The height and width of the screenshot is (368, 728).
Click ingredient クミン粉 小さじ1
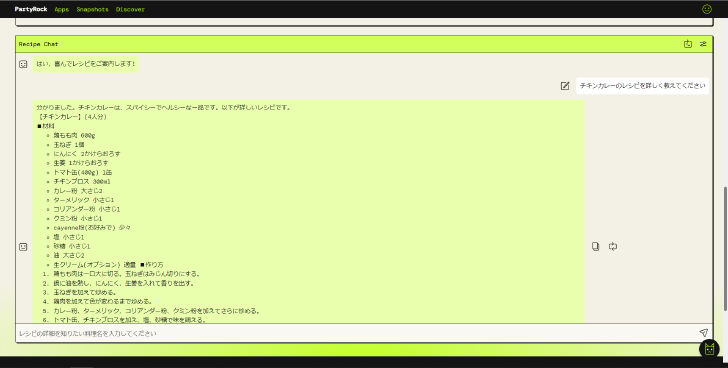pos(78,219)
